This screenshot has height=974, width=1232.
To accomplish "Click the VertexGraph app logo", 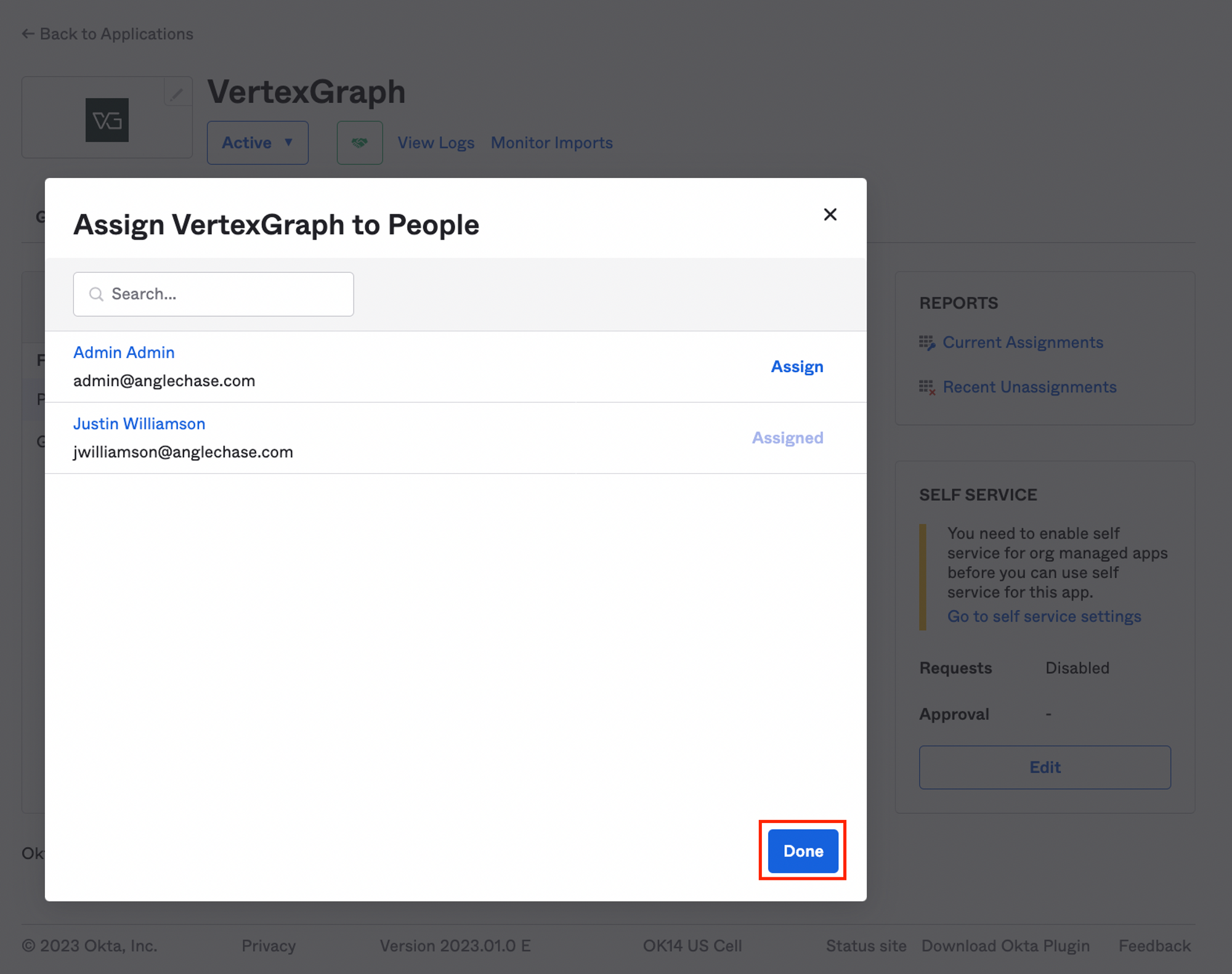I will pos(107,120).
